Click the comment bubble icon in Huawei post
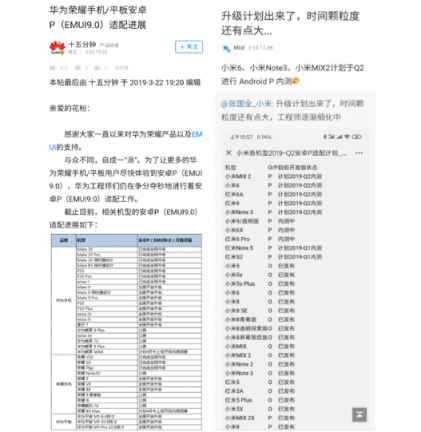This screenshot has width=421, height=432. [78, 68]
